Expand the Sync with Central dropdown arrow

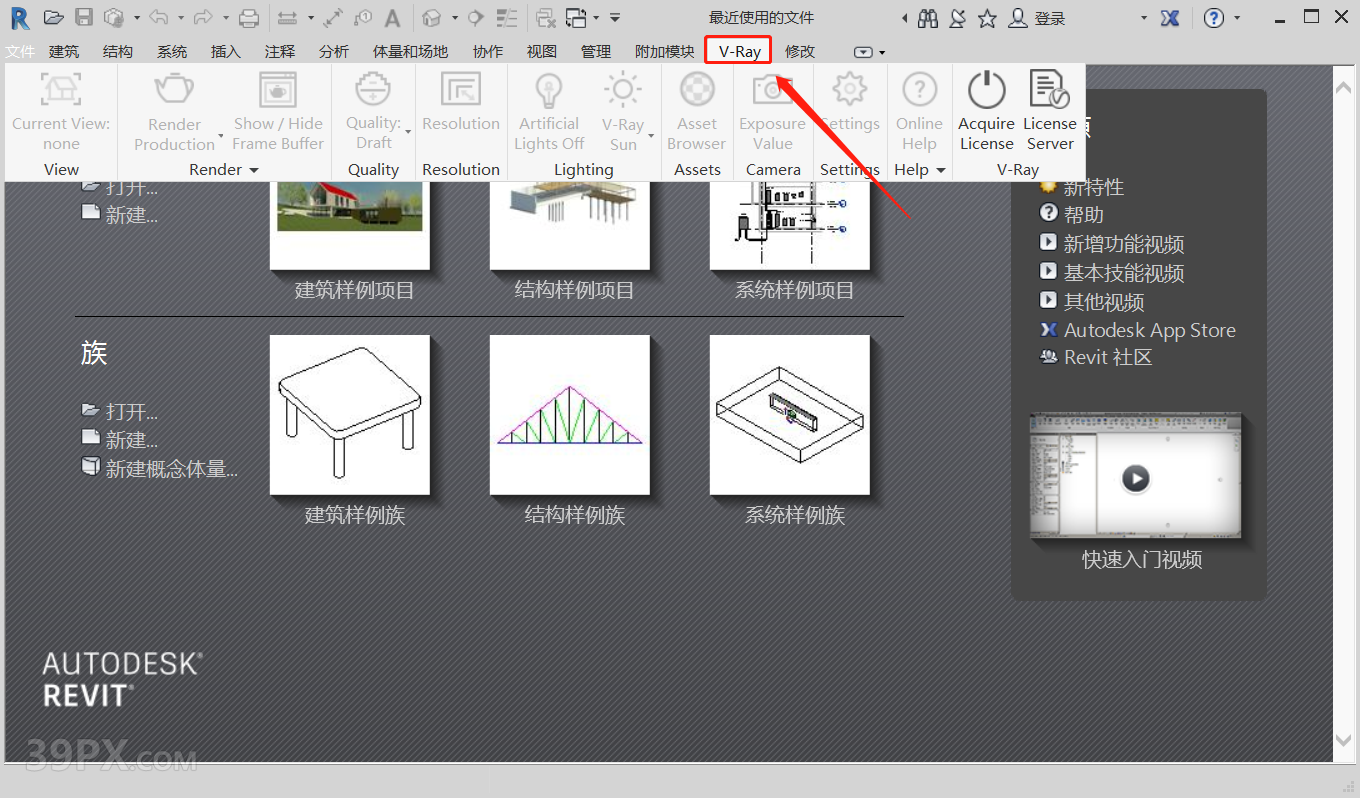point(137,18)
